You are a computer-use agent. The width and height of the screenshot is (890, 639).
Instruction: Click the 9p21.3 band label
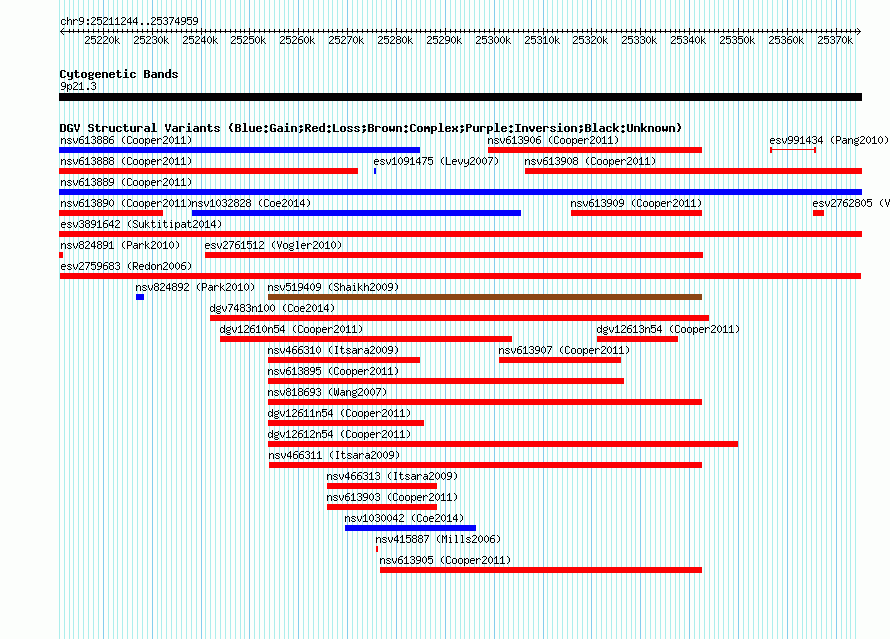[78, 86]
